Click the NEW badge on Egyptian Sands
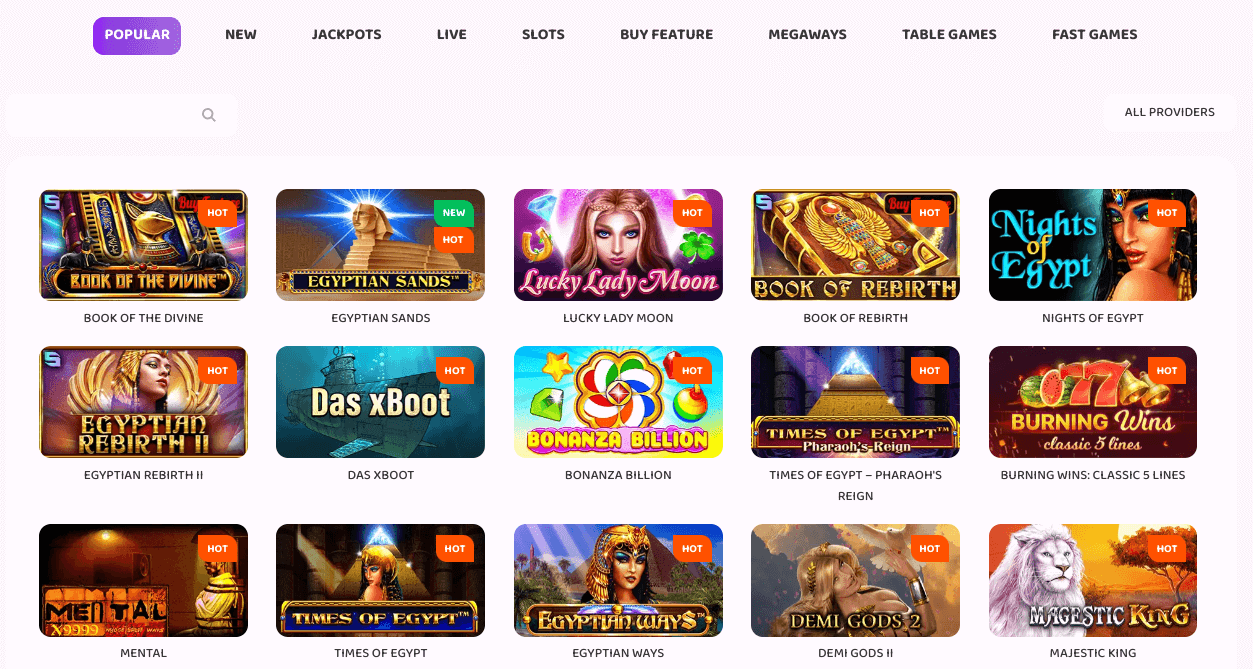This screenshot has height=669, width=1253. [454, 212]
